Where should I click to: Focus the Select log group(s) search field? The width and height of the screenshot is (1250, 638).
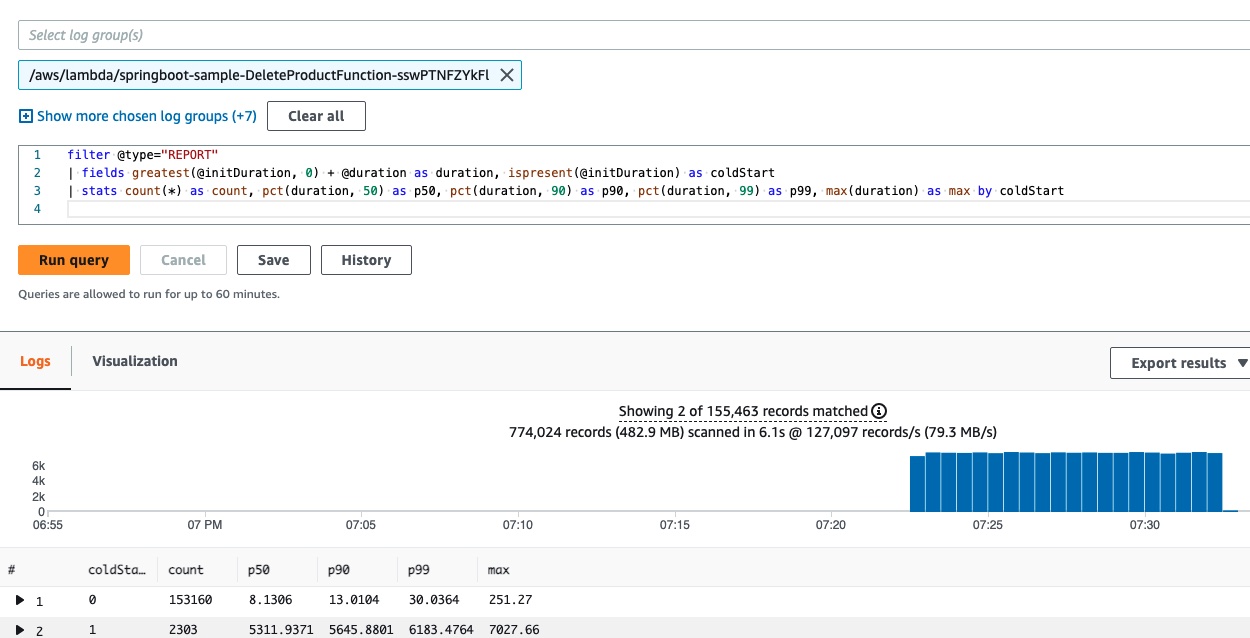pos(634,35)
